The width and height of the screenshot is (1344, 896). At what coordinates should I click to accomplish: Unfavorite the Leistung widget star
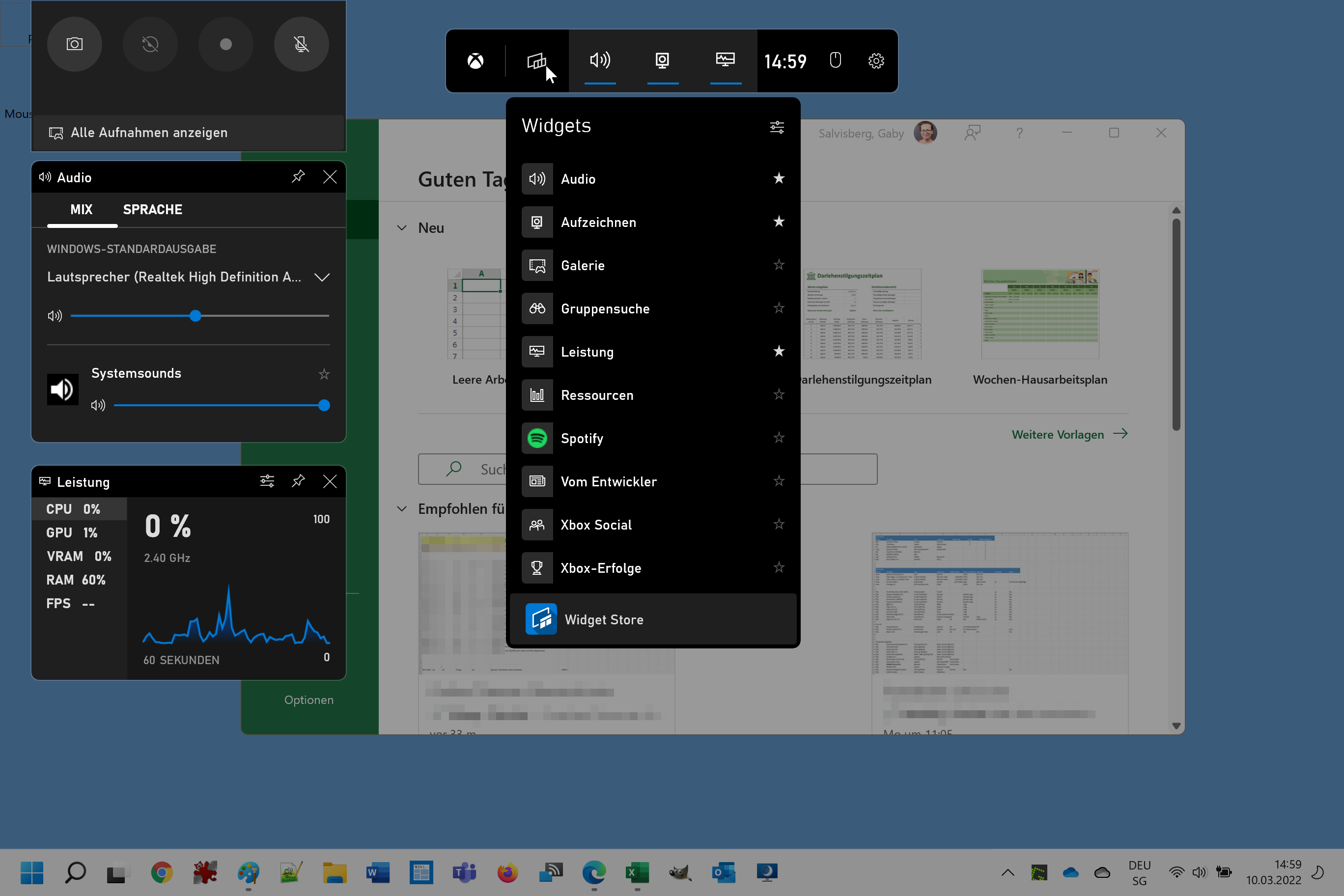pos(779,351)
